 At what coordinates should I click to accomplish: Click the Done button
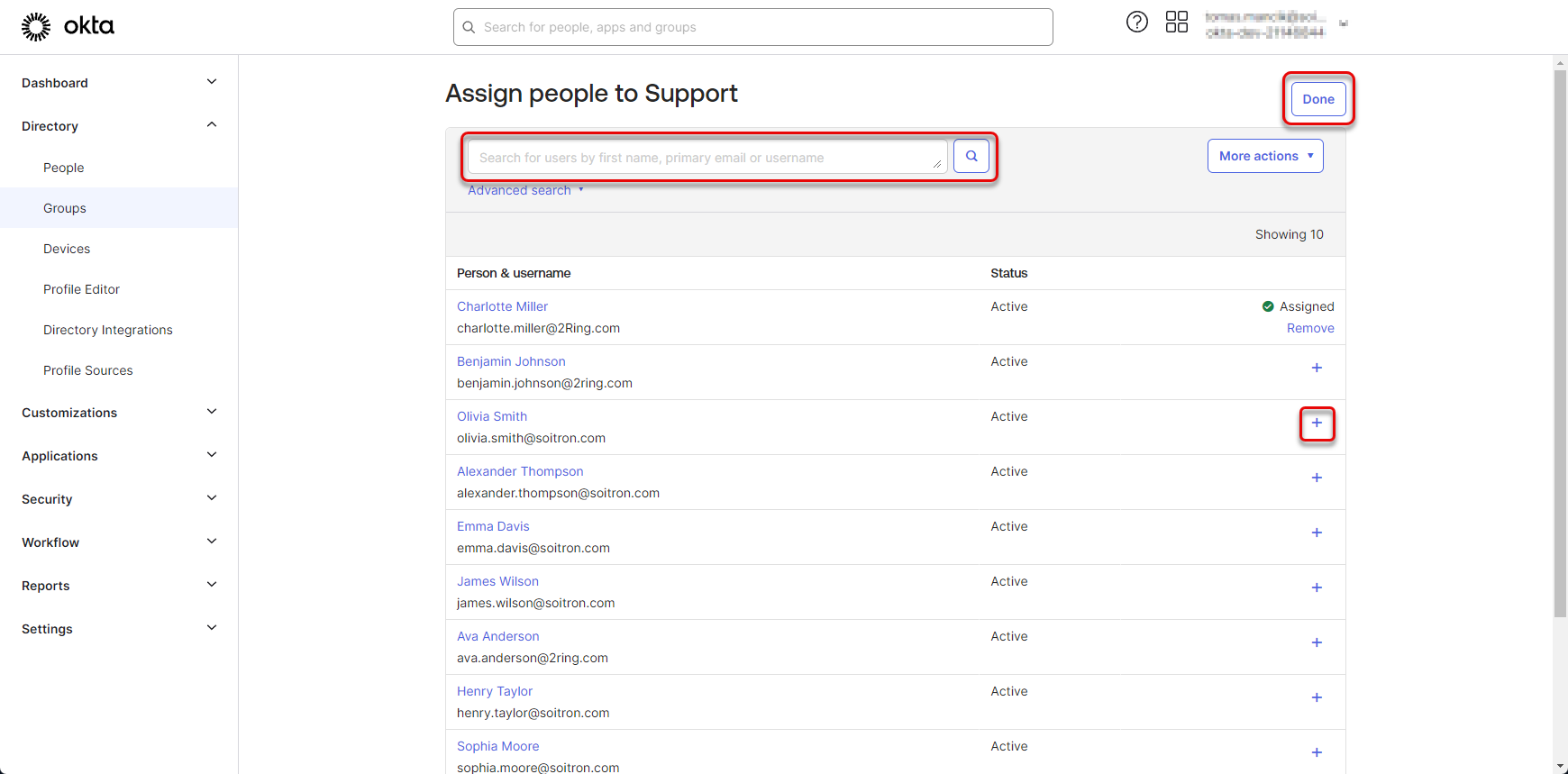tap(1317, 99)
